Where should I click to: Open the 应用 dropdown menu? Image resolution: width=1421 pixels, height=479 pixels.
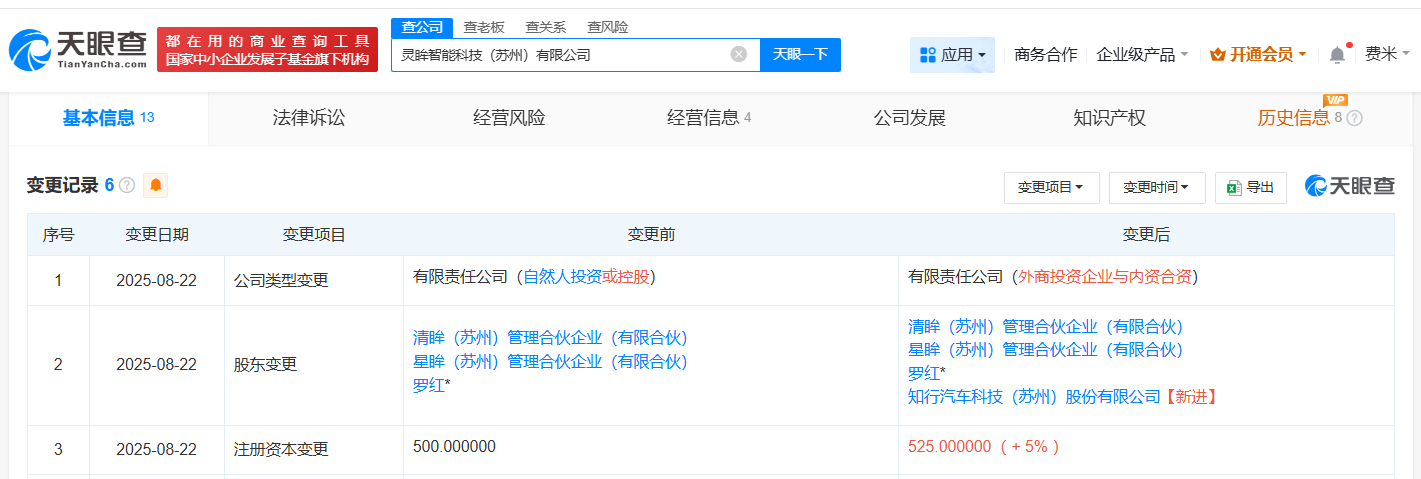(952, 55)
